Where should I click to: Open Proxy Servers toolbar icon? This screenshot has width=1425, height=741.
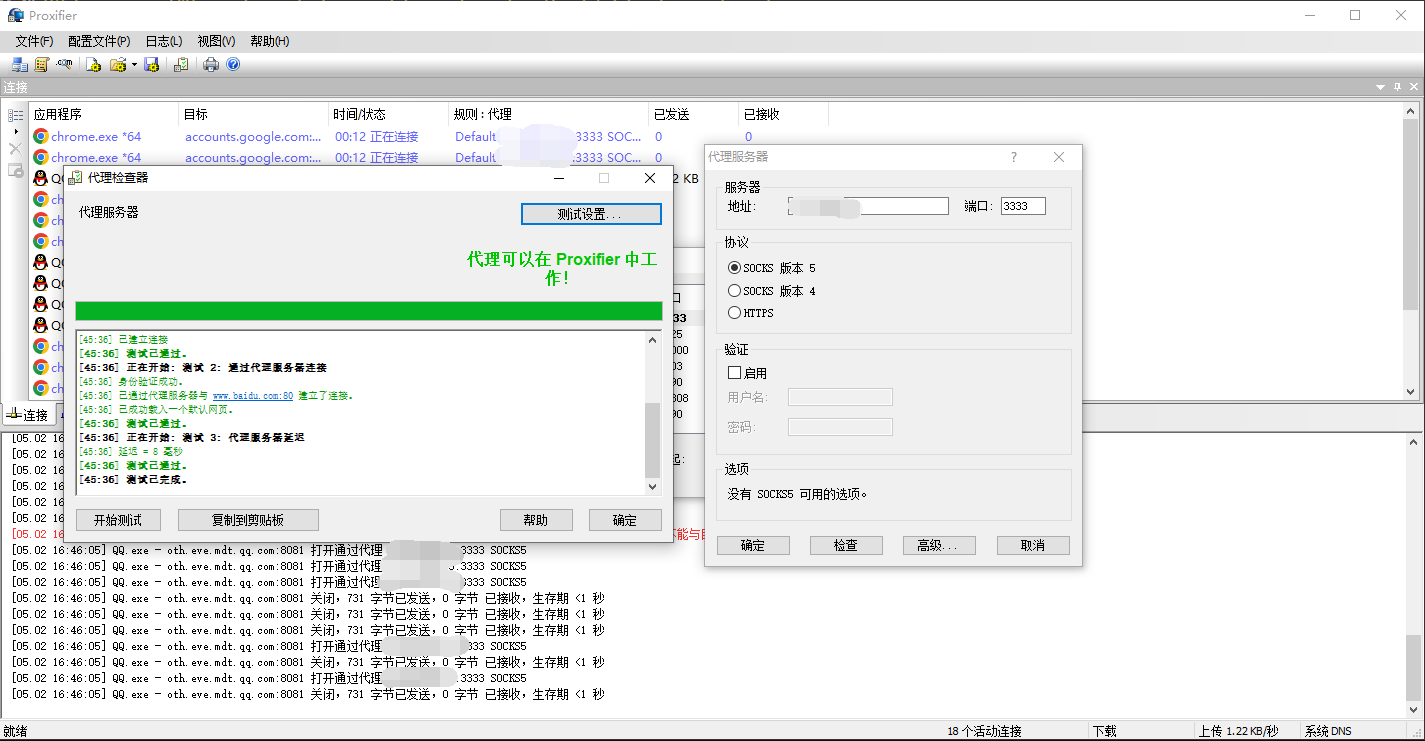(x=19, y=64)
